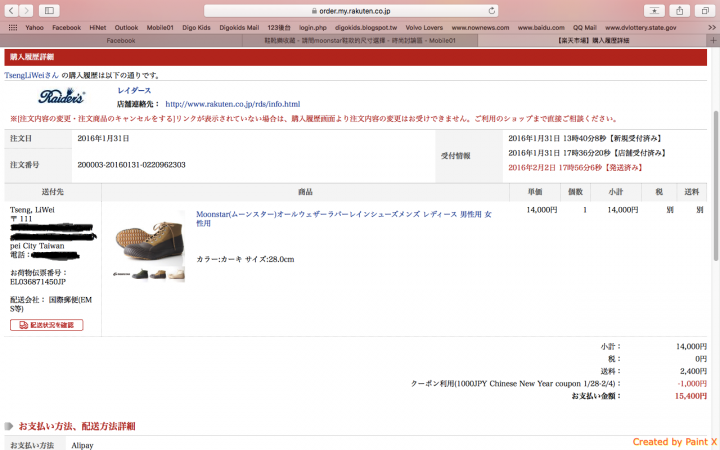Select the -1,000円 coupon discount value

(x=692, y=383)
